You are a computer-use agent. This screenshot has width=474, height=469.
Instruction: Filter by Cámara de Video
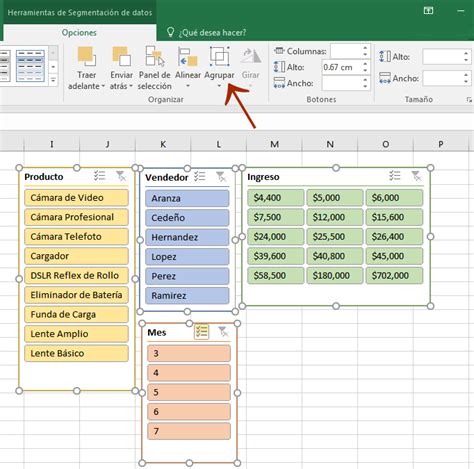(x=76, y=198)
